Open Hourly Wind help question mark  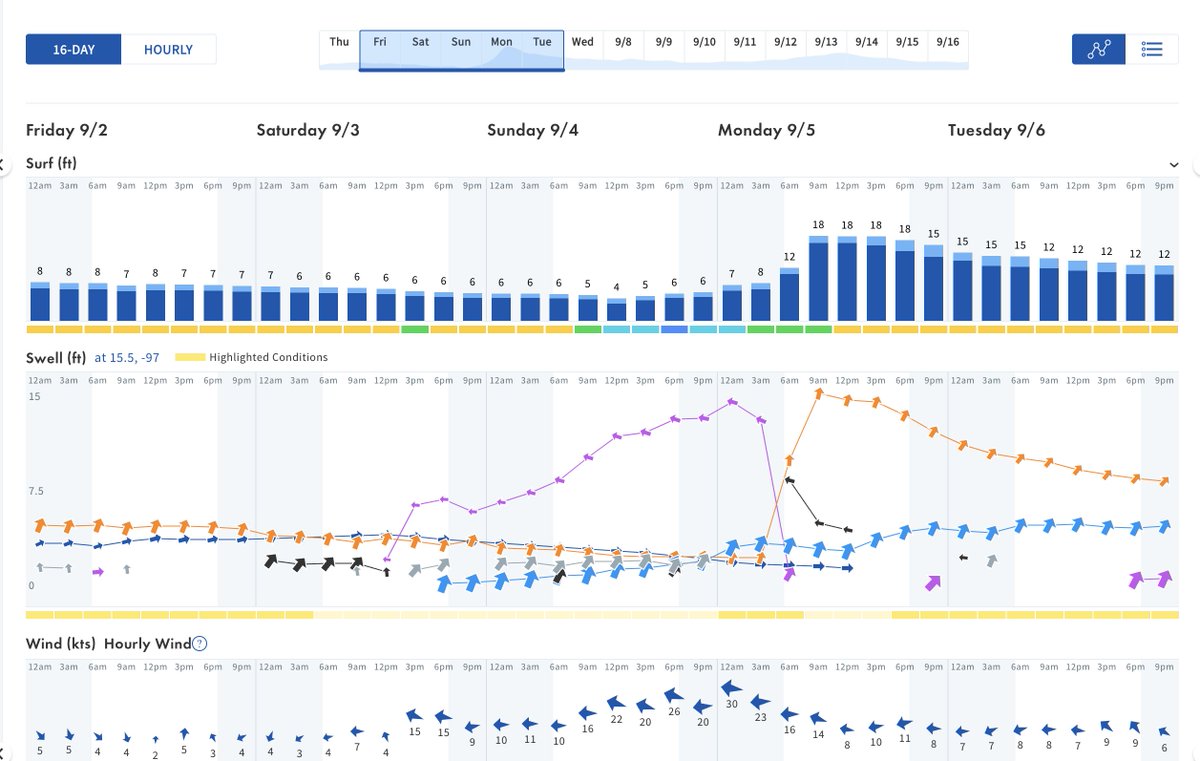click(x=199, y=644)
